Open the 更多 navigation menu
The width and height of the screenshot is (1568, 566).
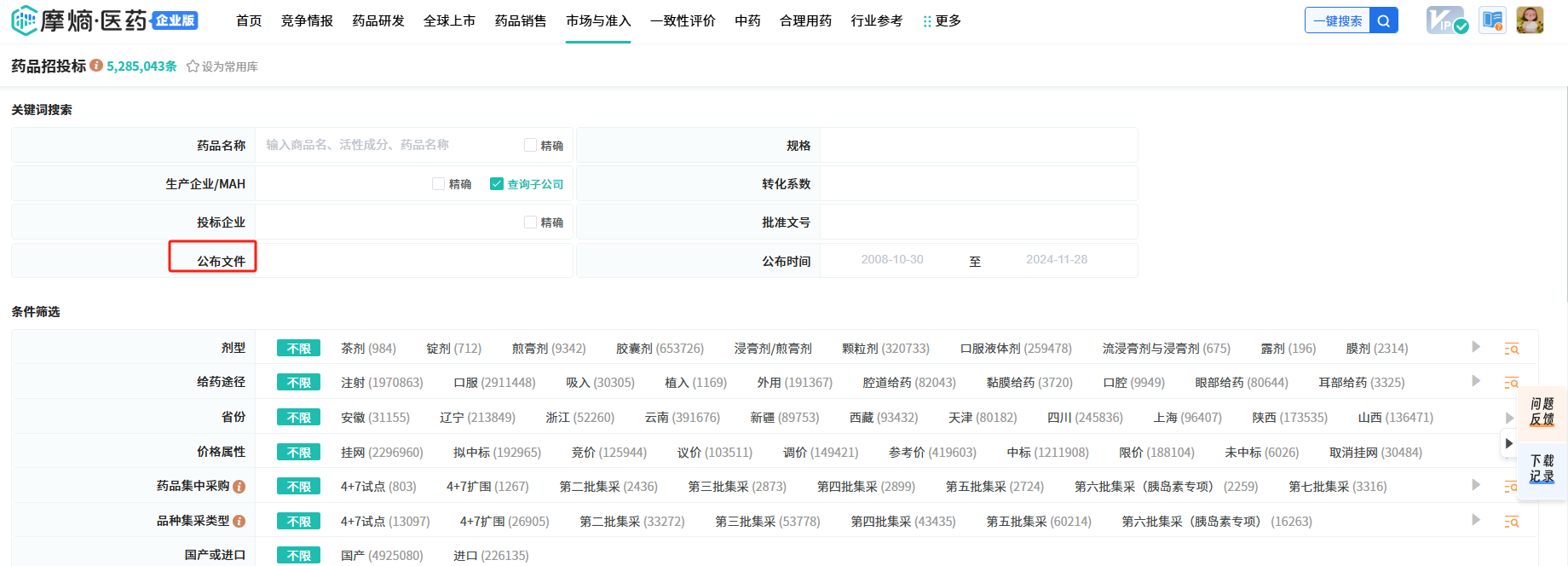[942, 21]
